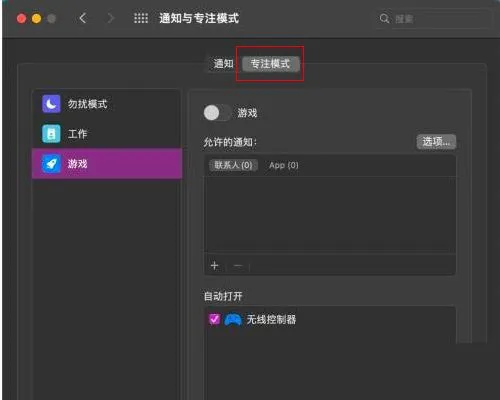
Task: Toggle the 游戏 focus switch on
Action: click(217, 113)
